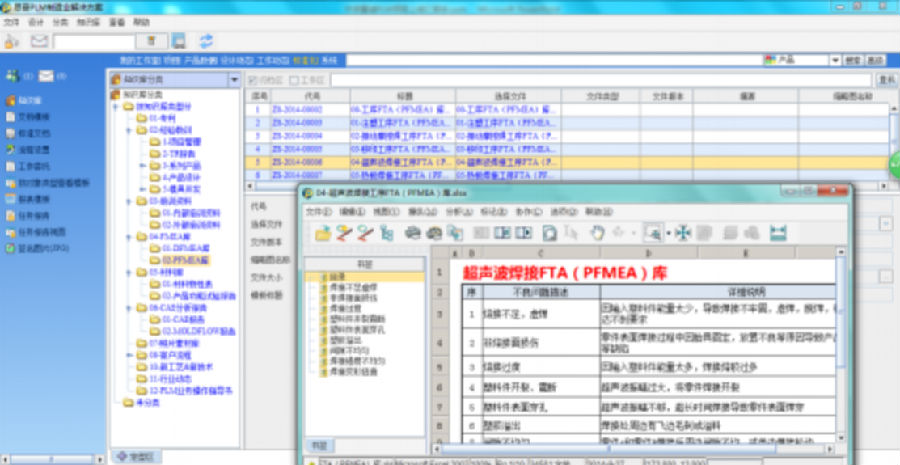Toggle the 归档区 checkbox
This screenshot has width=900, height=465.
pos(251,80)
